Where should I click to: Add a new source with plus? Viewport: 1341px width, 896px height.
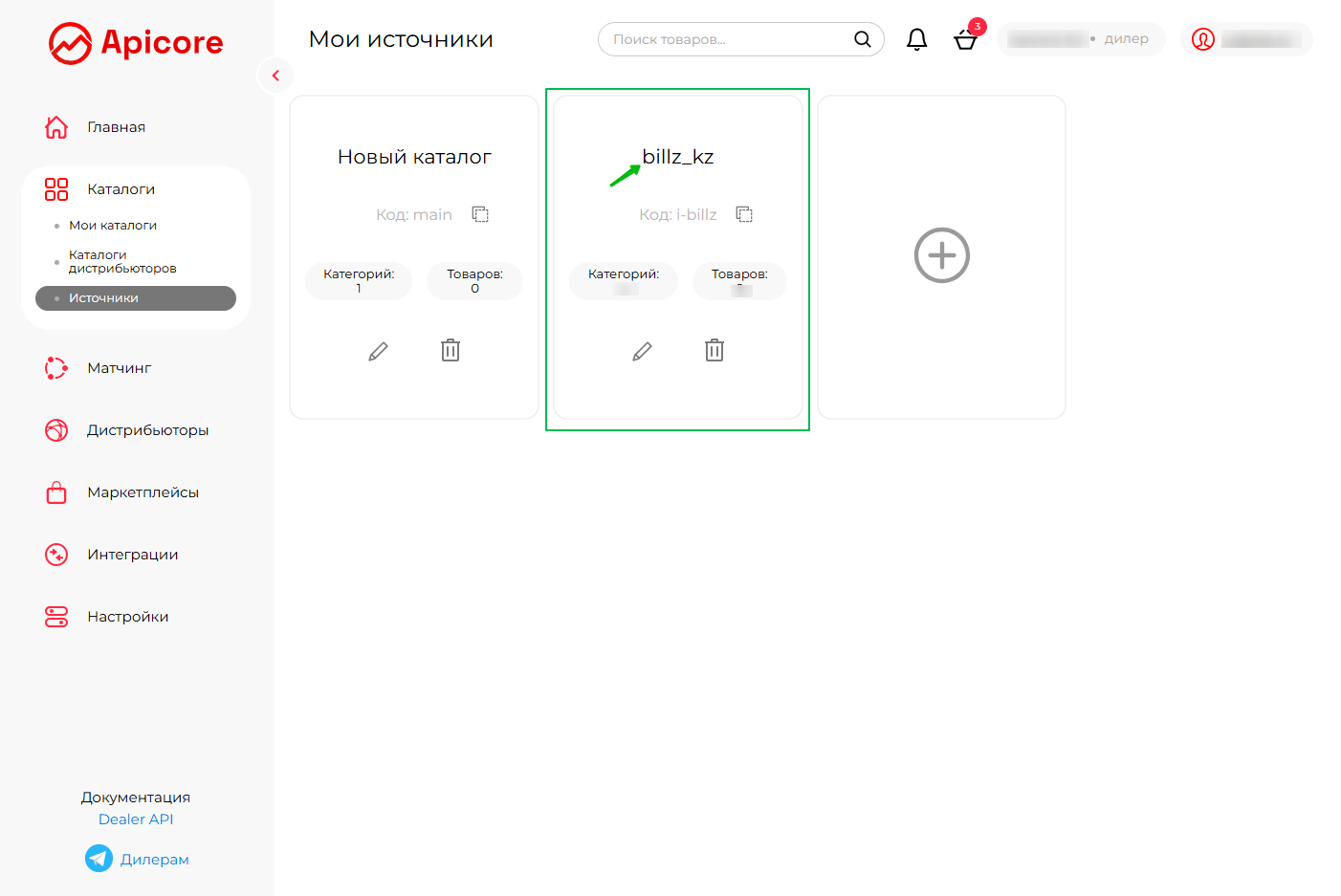click(942, 255)
